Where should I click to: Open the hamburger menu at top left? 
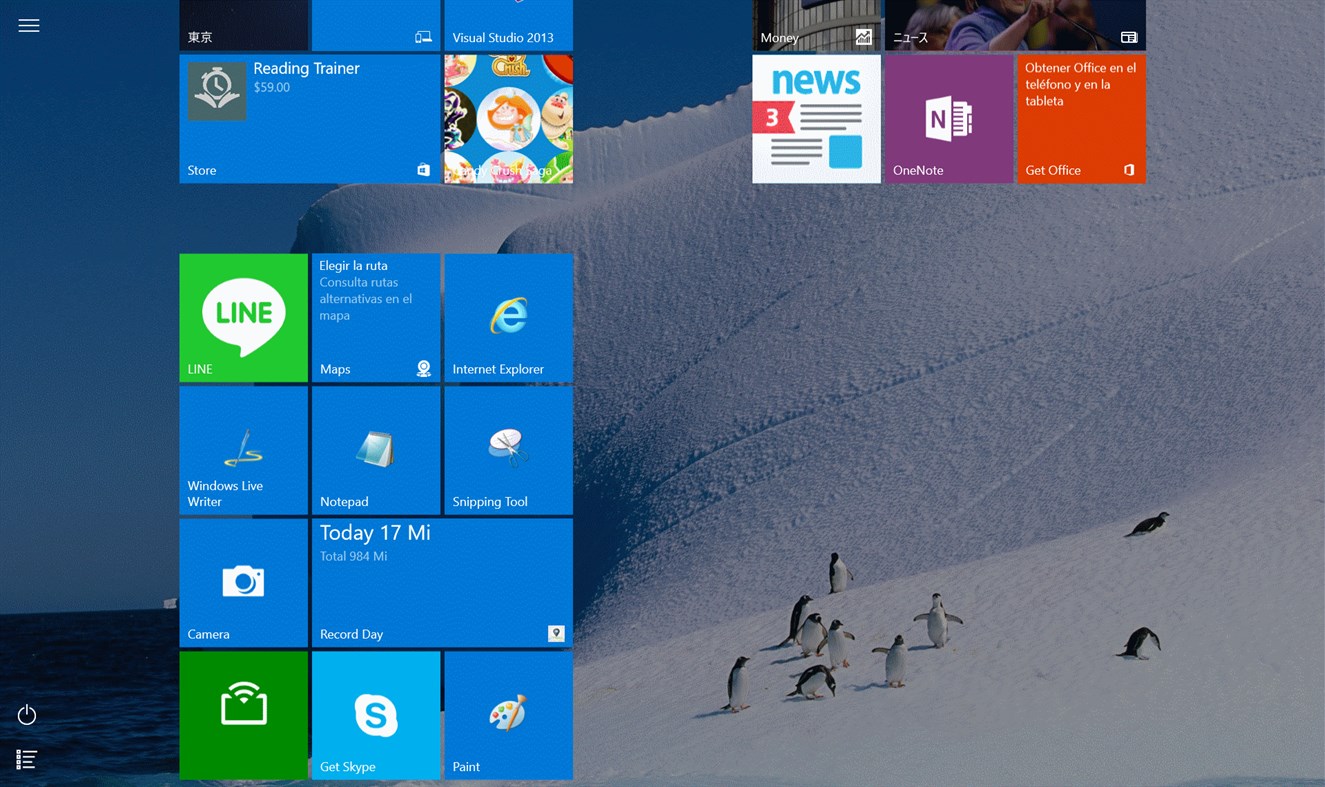(28, 25)
